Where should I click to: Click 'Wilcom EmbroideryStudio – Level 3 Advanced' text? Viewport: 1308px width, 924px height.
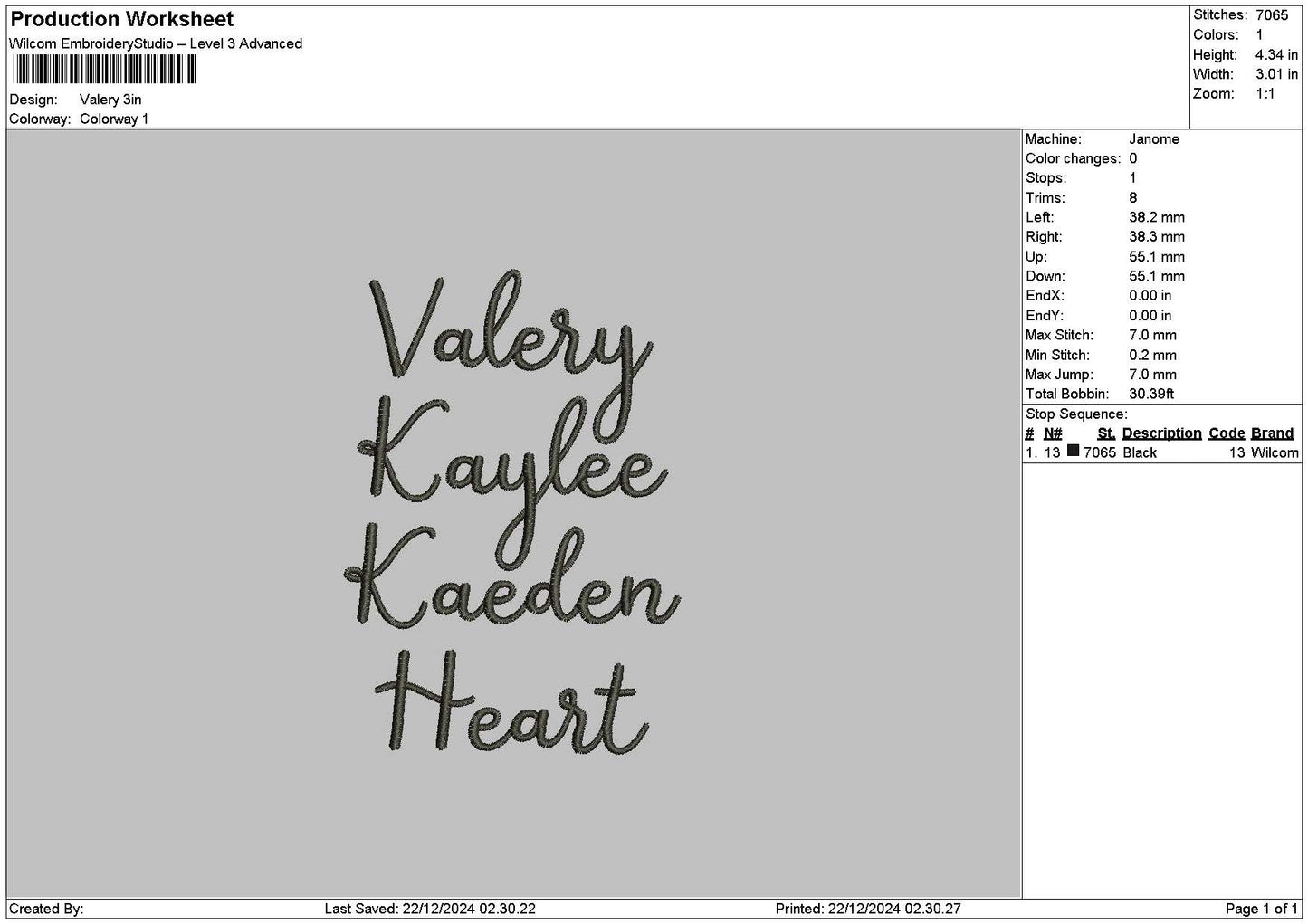click(x=156, y=43)
